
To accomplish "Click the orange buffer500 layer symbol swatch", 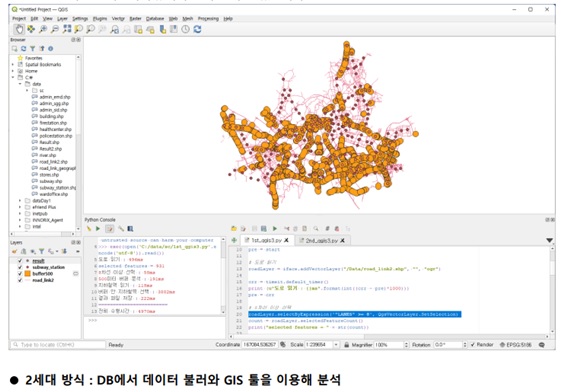I will [x=27, y=274].
